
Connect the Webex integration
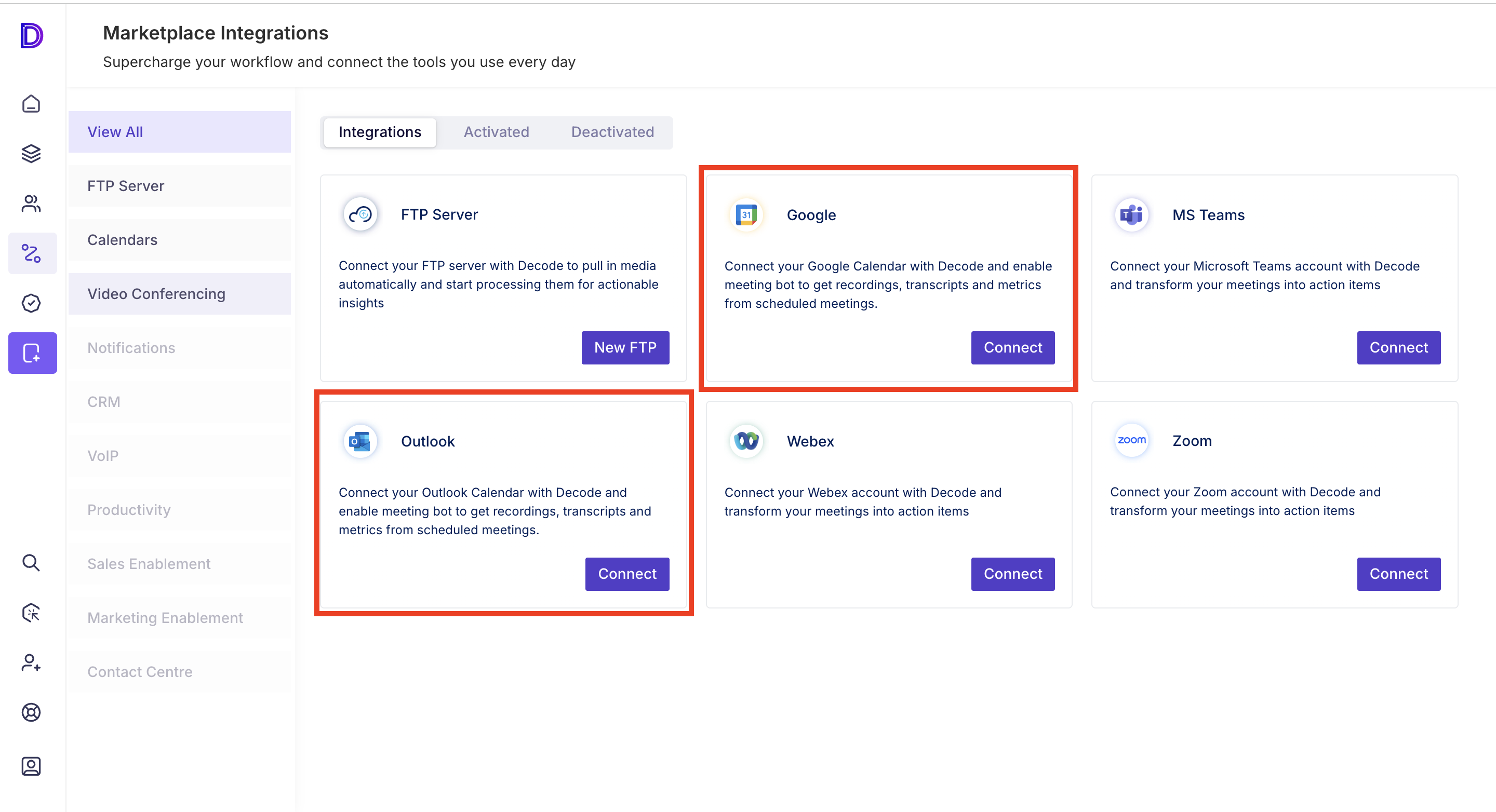[1013, 574]
